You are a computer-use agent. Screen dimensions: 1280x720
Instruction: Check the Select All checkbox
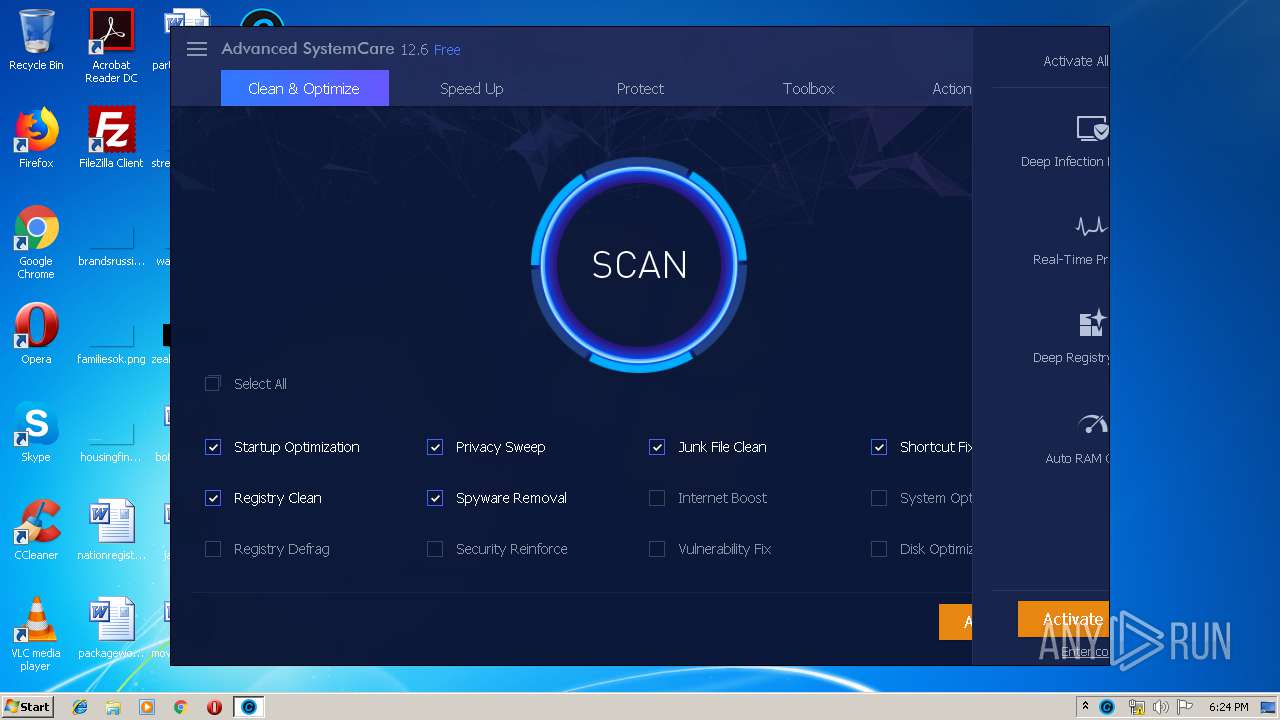coord(212,384)
